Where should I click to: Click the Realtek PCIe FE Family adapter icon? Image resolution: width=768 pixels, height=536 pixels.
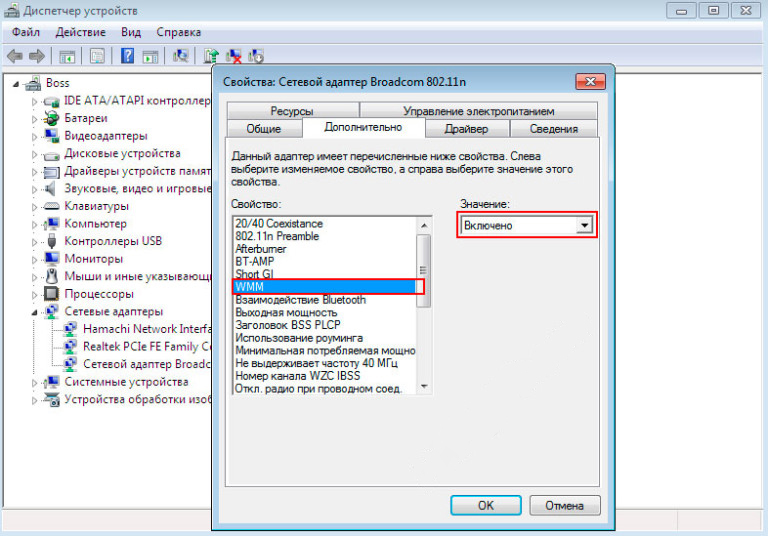70,346
